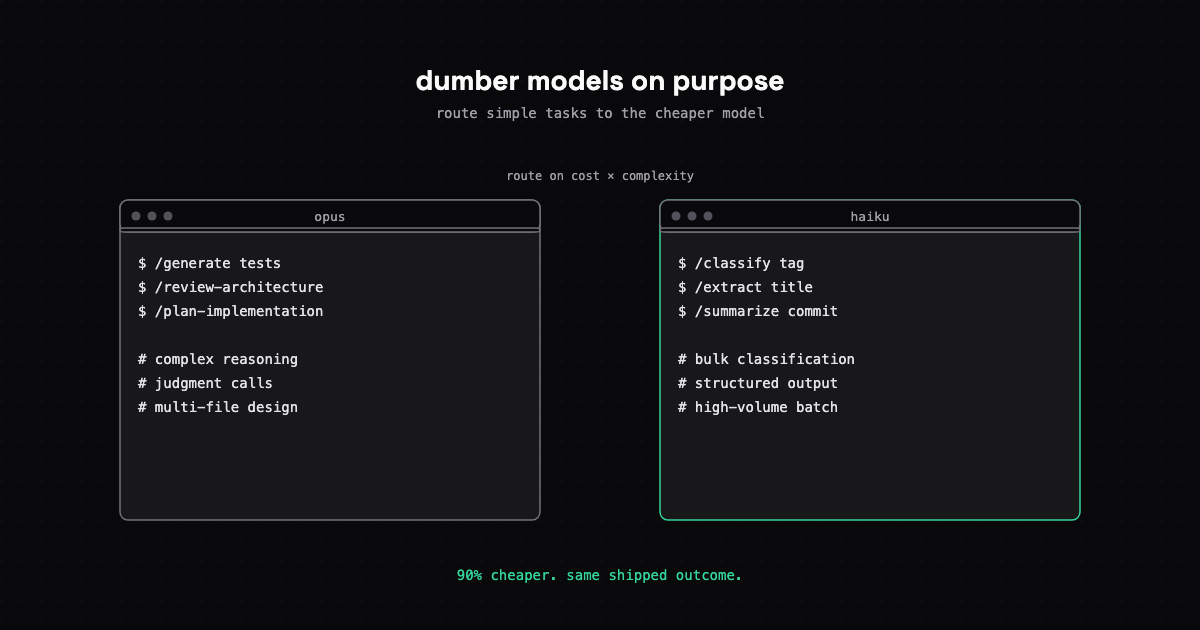This screenshot has height=630, width=1200.
Task: Click the '/summarize commit' command line
Action: coord(758,311)
